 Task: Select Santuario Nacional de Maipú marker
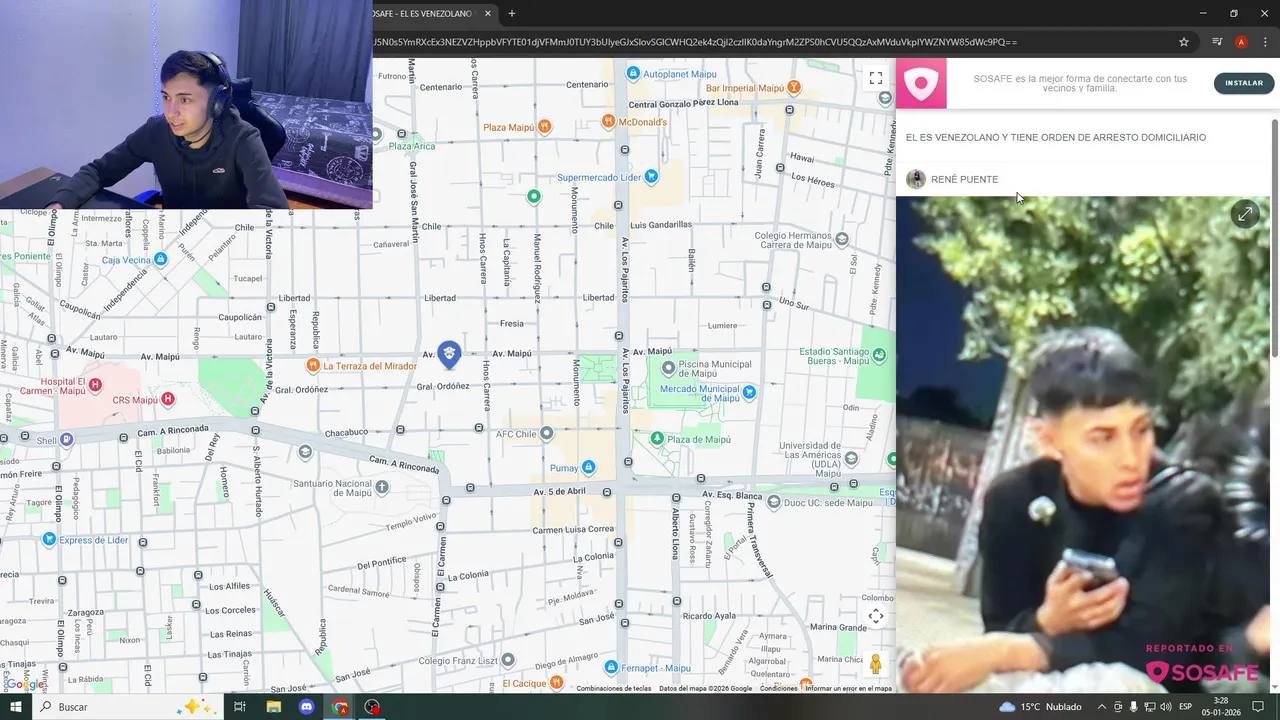(x=381, y=487)
